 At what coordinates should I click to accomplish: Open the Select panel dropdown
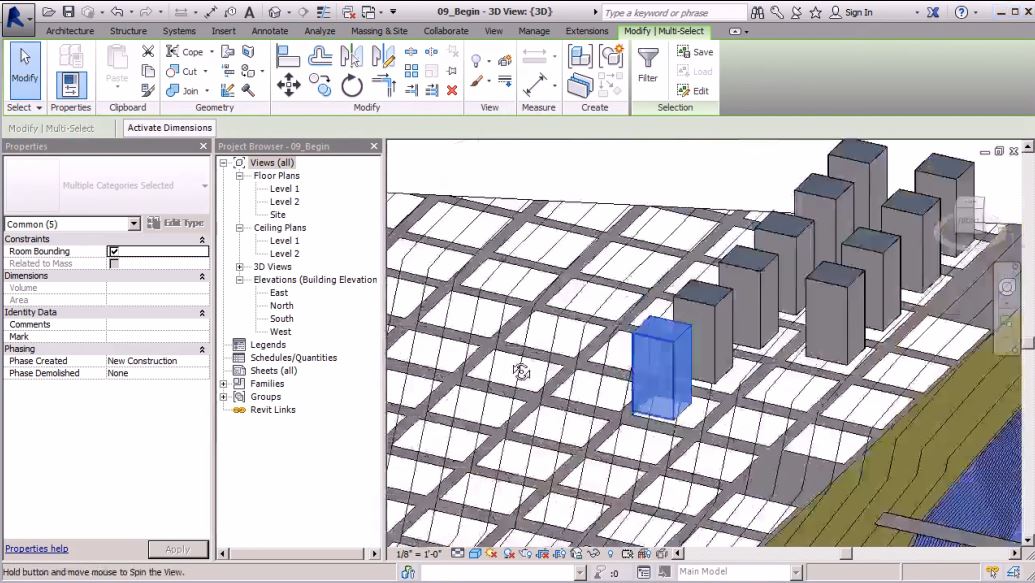(x=25, y=108)
